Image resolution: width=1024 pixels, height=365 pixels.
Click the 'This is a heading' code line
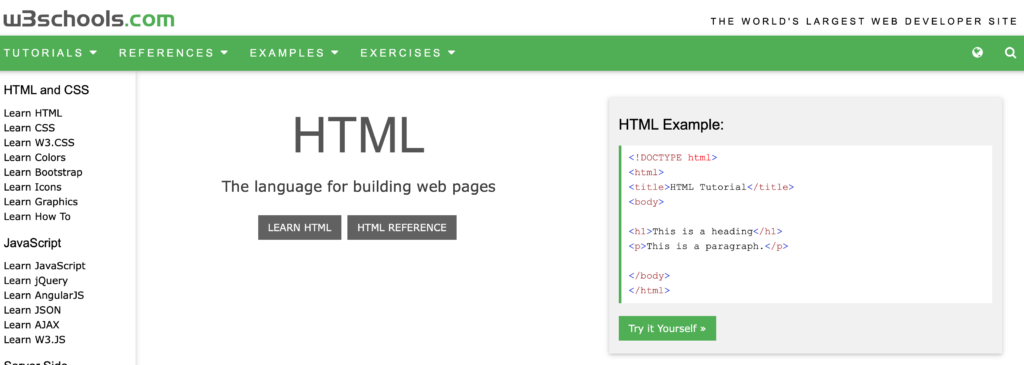(705, 231)
